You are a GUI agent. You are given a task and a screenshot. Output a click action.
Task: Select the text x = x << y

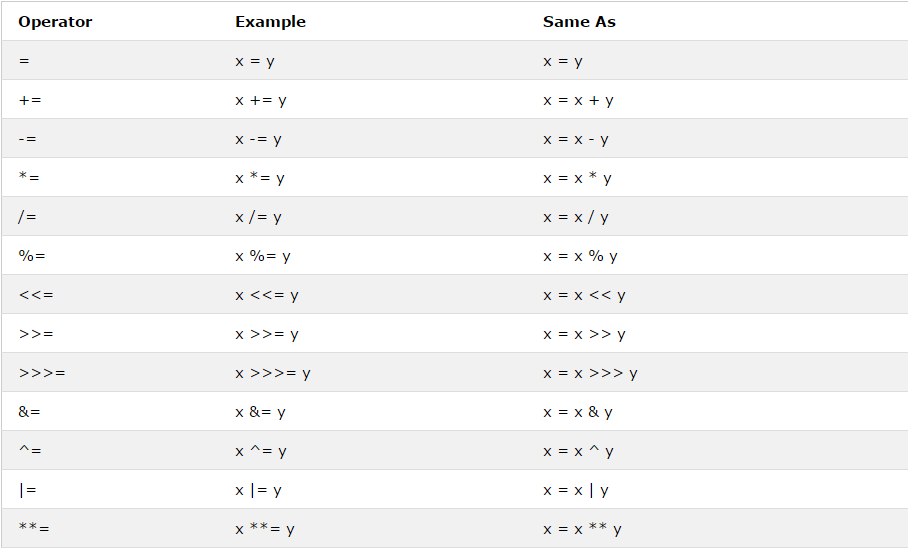pyautogui.click(x=584, y=295)
